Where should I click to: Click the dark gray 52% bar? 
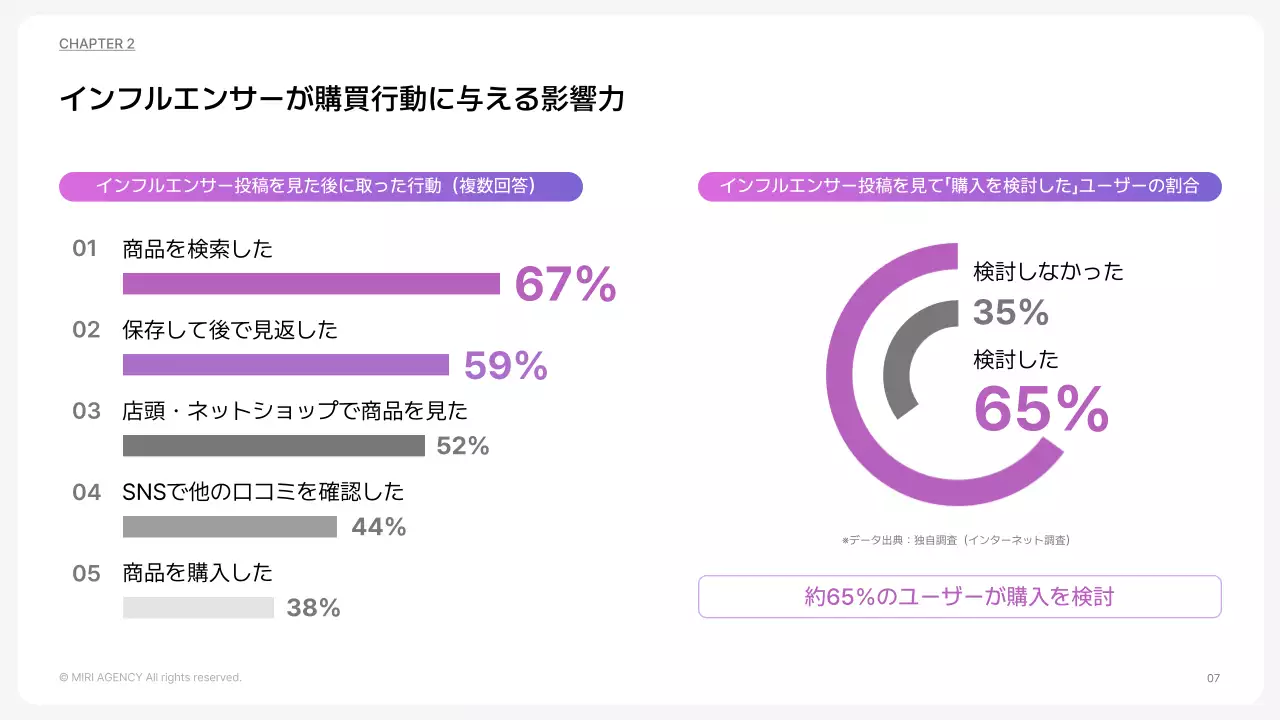(273, 446)
